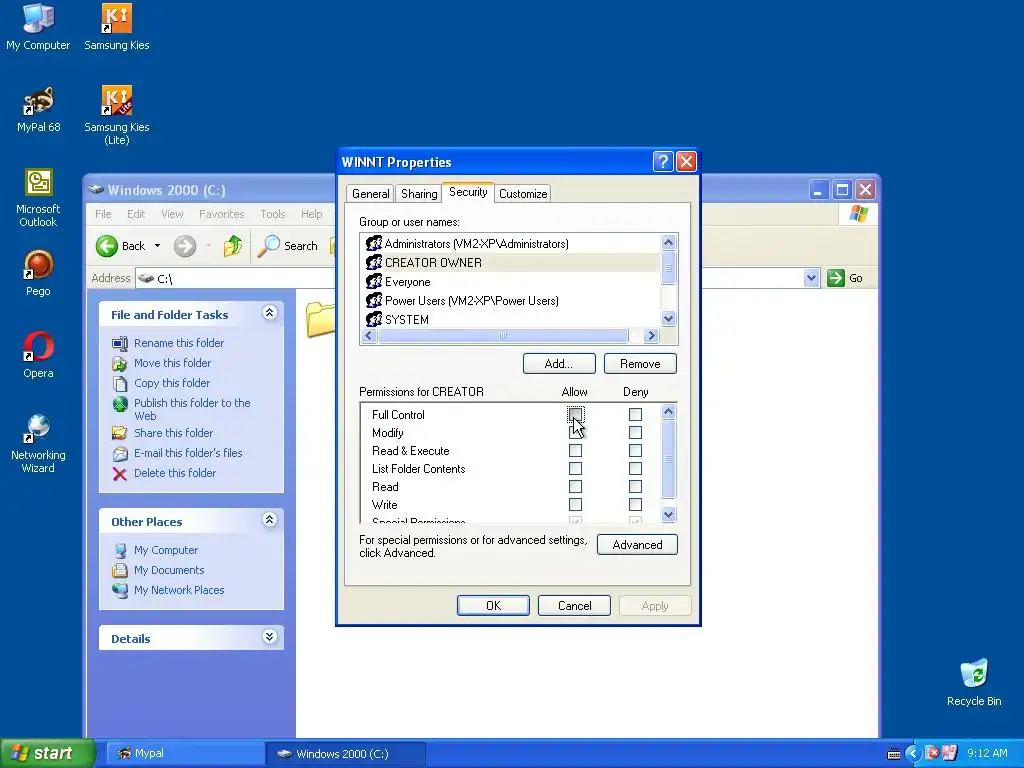
Task: Check Deny for Read & Execute
Action: pyautogui.click(x=635, y=451)
